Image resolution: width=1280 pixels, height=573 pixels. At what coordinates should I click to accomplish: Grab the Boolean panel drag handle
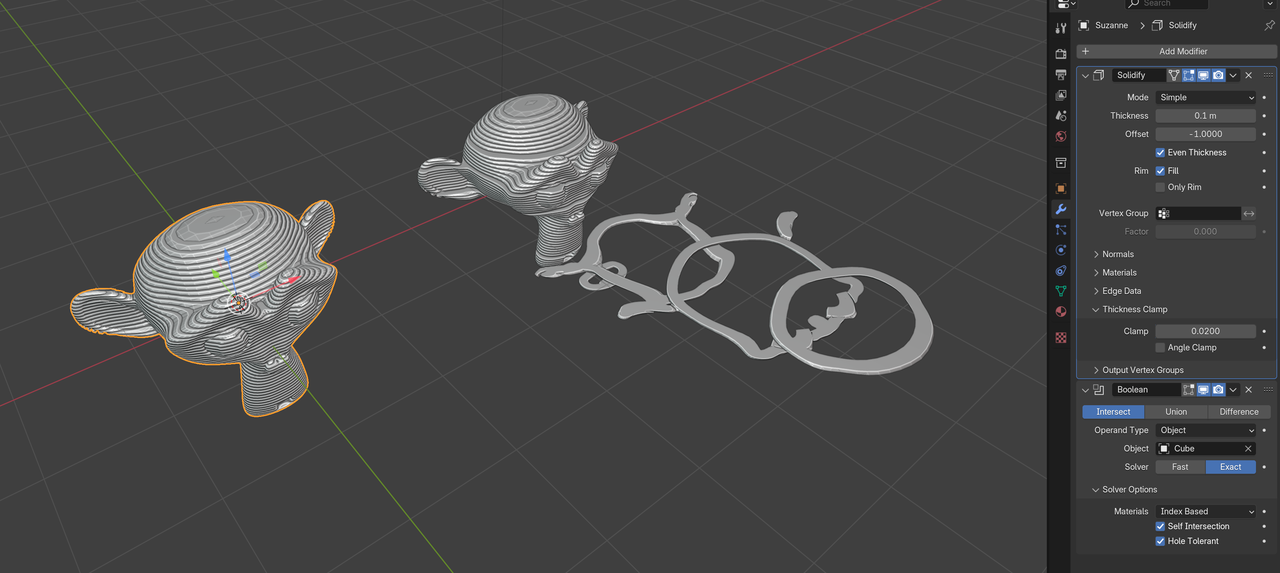tap(1268, 389)
